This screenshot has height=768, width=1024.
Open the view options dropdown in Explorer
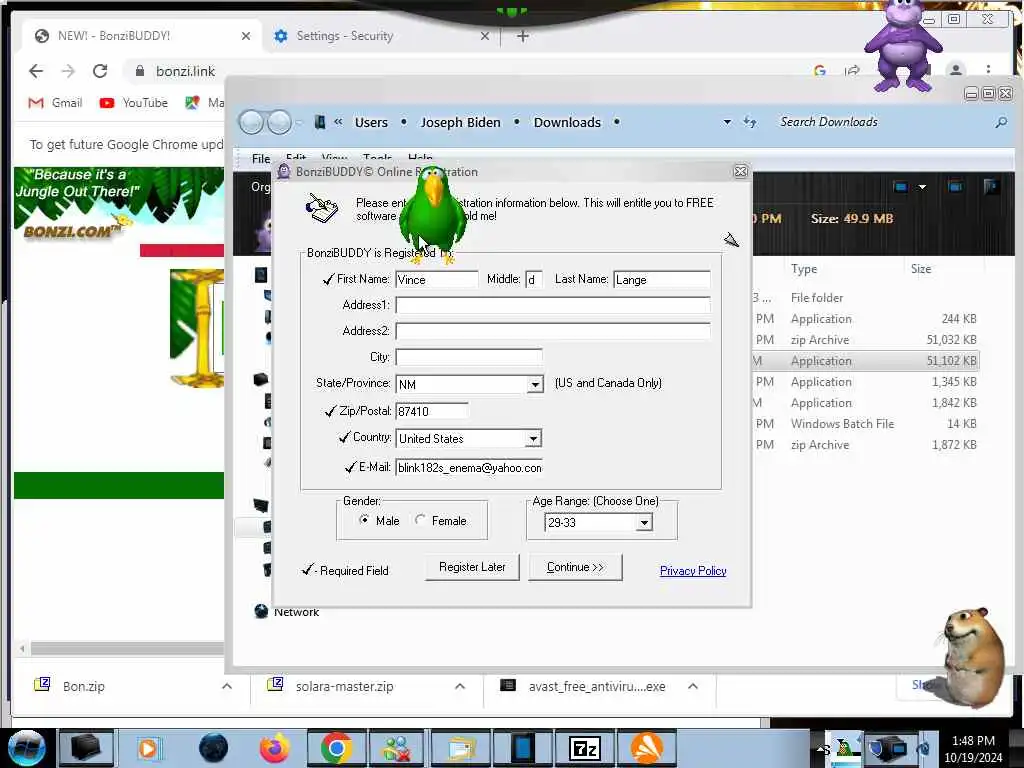(x=922, y=187)
